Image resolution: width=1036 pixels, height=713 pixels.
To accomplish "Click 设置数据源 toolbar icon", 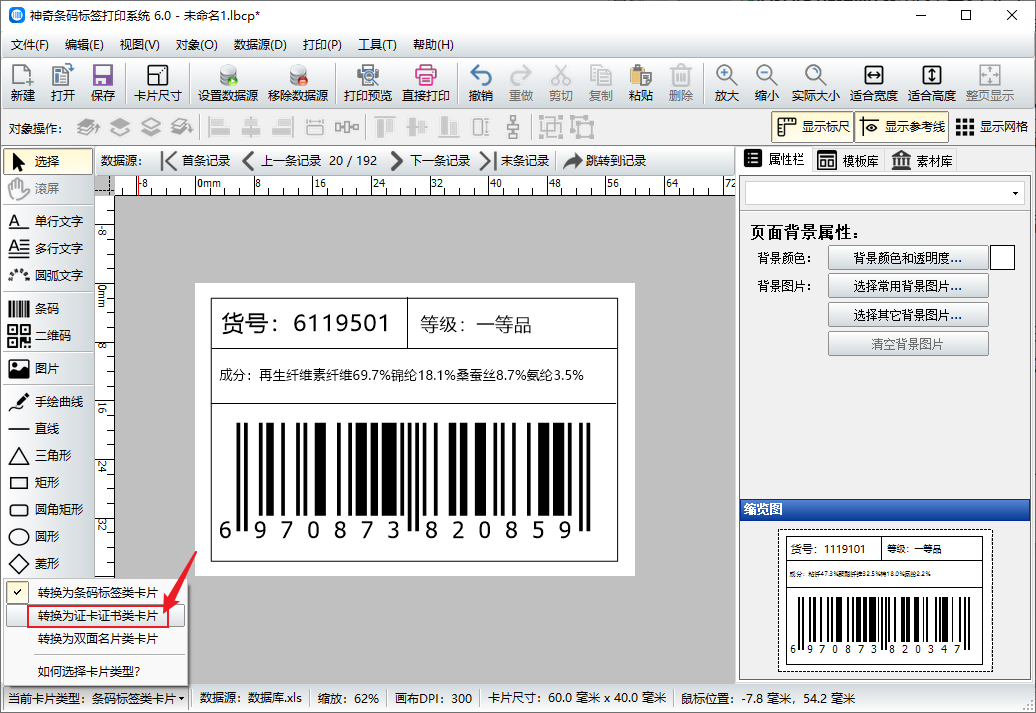I will [x=228, y=83].
